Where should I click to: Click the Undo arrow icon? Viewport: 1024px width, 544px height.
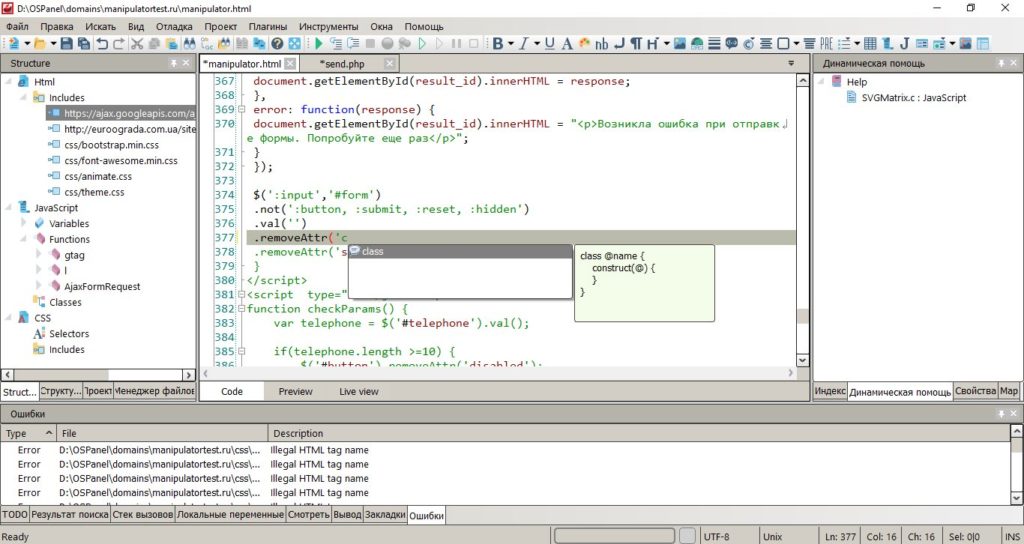point(102,44)
